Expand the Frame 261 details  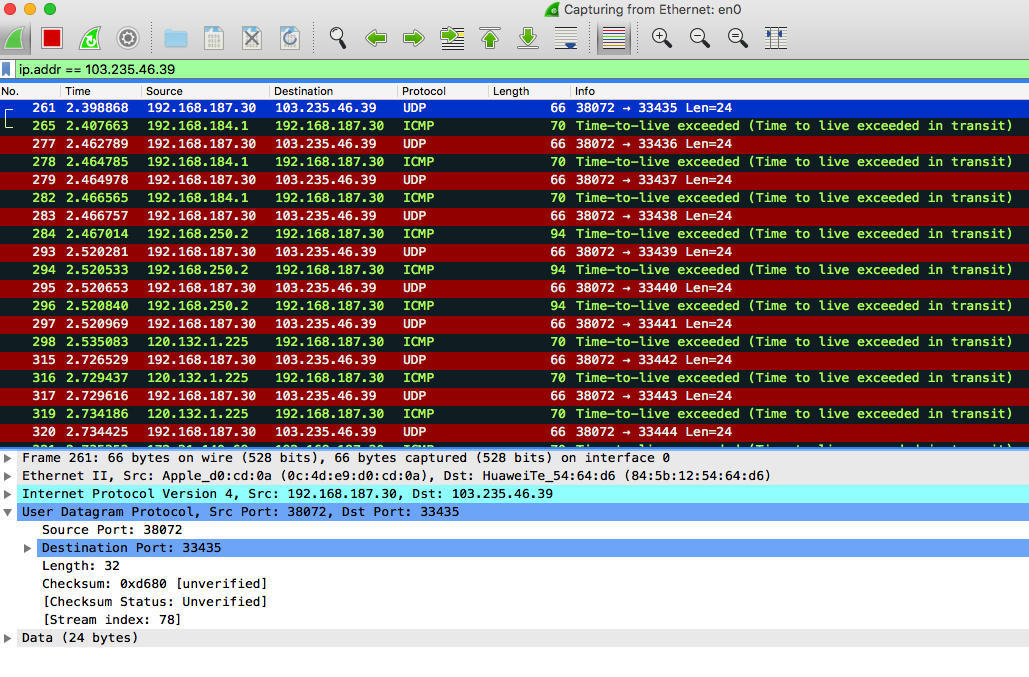(x=8, y=458)
